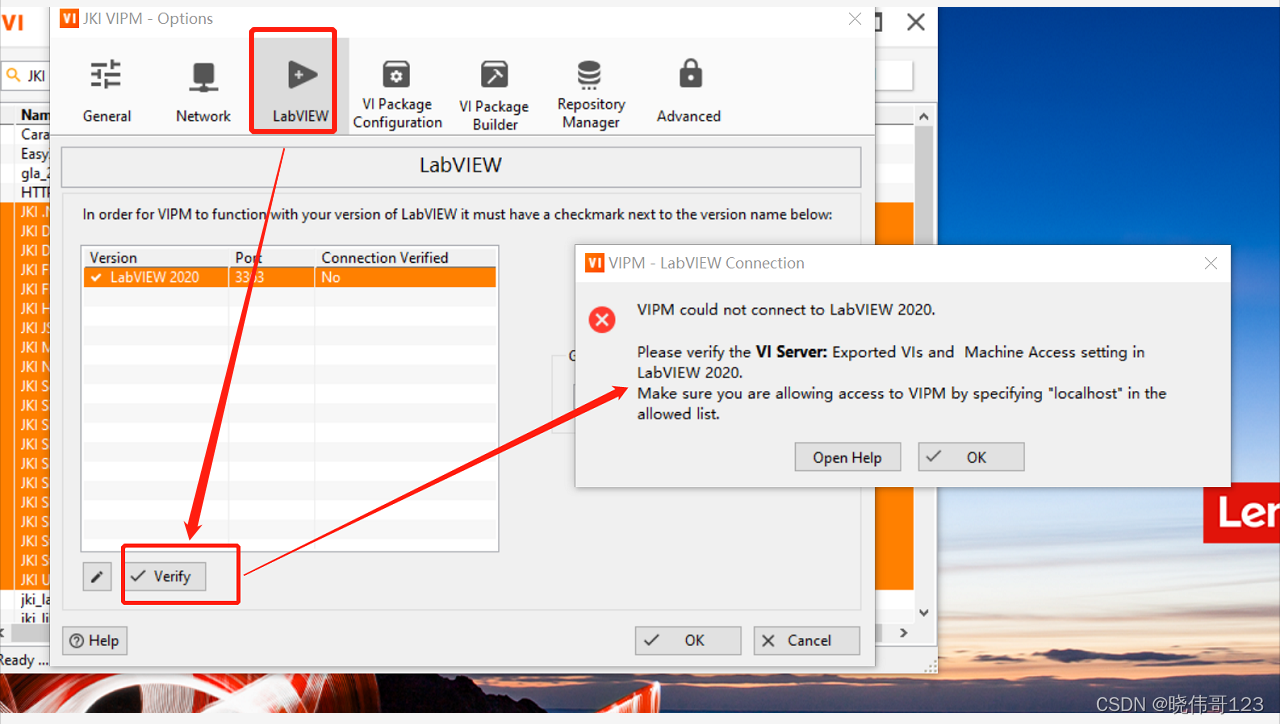The height and width of the screenshot is (724, 1280).
Task: Click the Verify button
Action: pos(165,577)
